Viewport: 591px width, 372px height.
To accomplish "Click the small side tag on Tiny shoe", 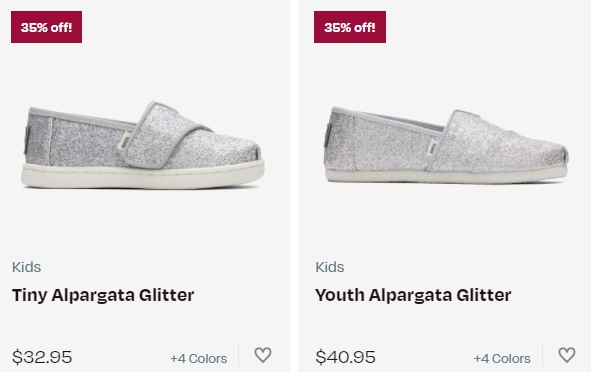I will [x=124, y=141].
